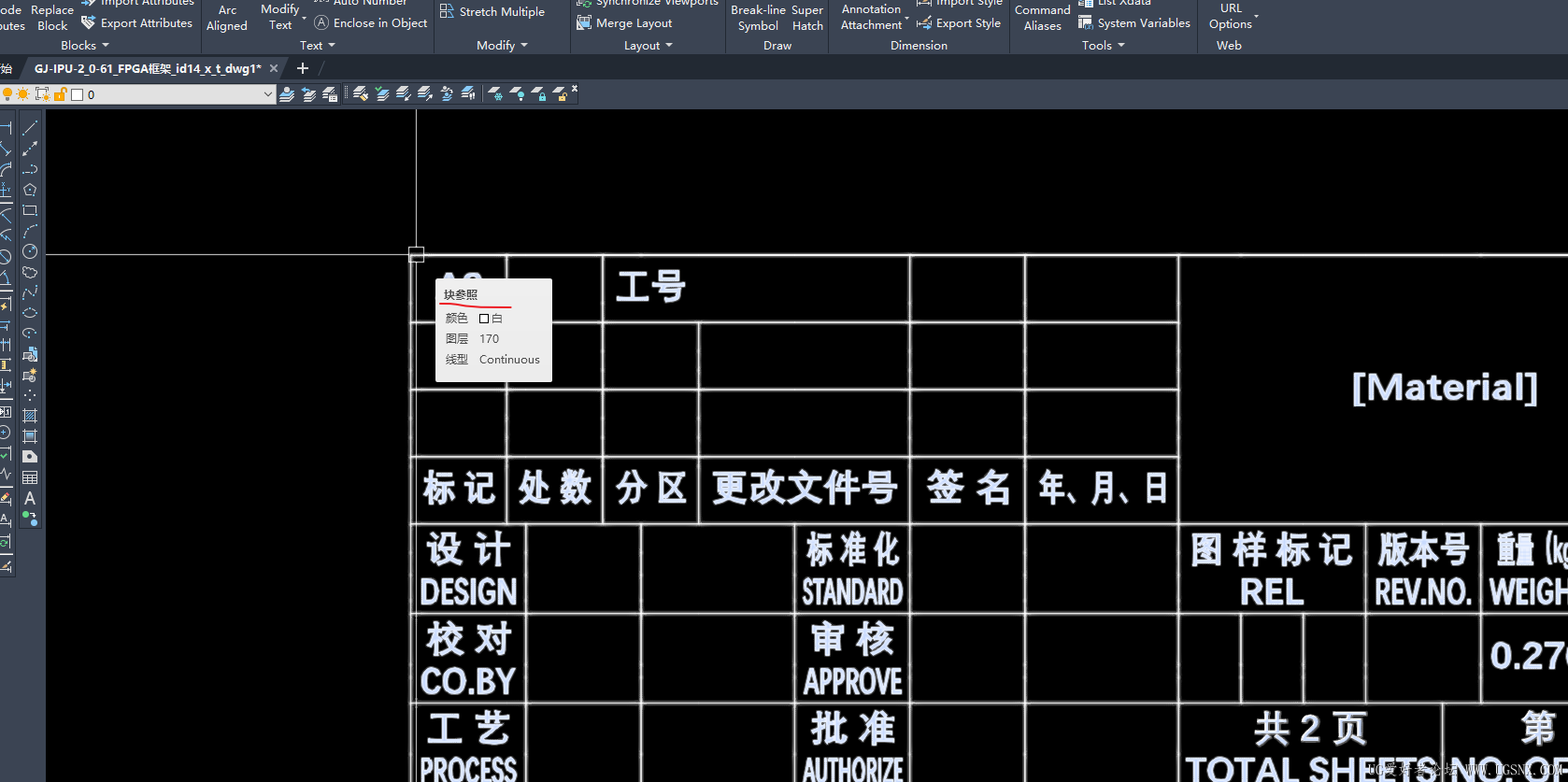The width and height of the screenshot is (1568, 782).
Task: Click the layer 0 color swatch
Action: [78, 95]
